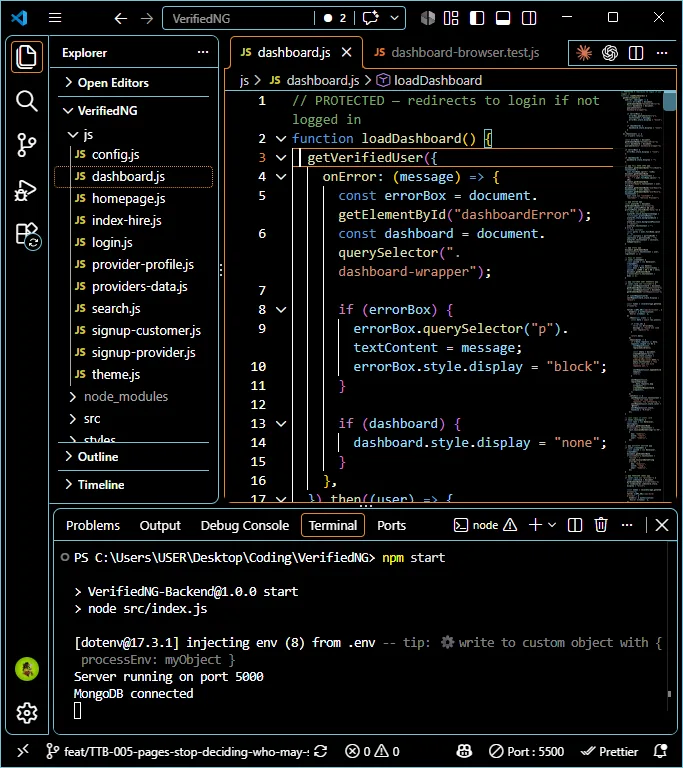Open Explorer Views and More Actions ellipsis
Screen dimensions: 683x768
(203, 52)
